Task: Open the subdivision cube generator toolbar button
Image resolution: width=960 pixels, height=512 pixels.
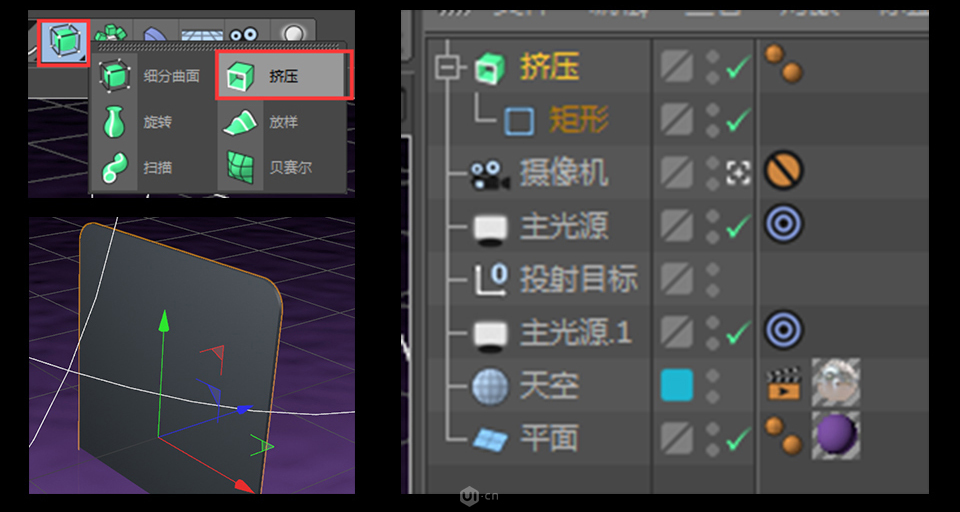Action: tap(64, 43)
